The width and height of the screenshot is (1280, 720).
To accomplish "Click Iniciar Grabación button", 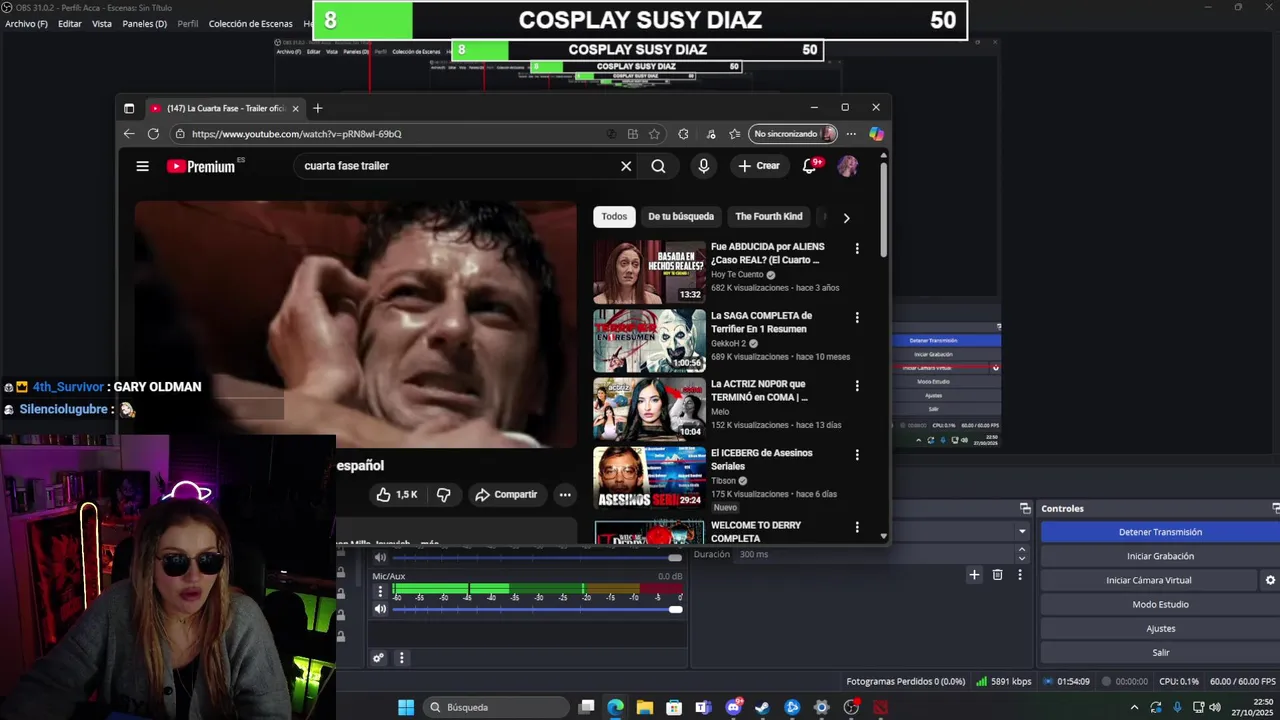I will [1160, 556].
